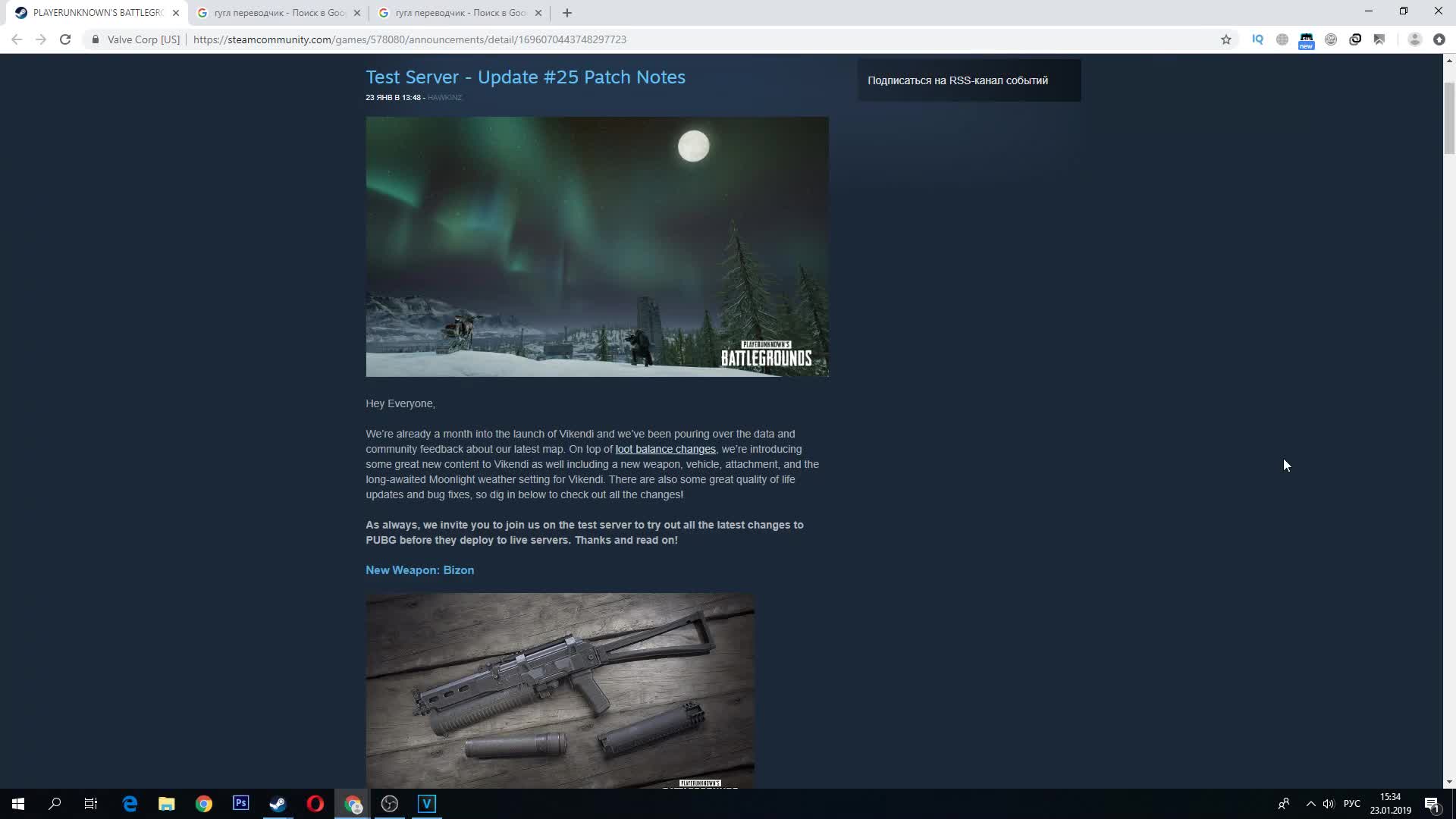Screen dimensions: 1456x819
Task: Expand hidden system tray icons
Action: 1310,804
